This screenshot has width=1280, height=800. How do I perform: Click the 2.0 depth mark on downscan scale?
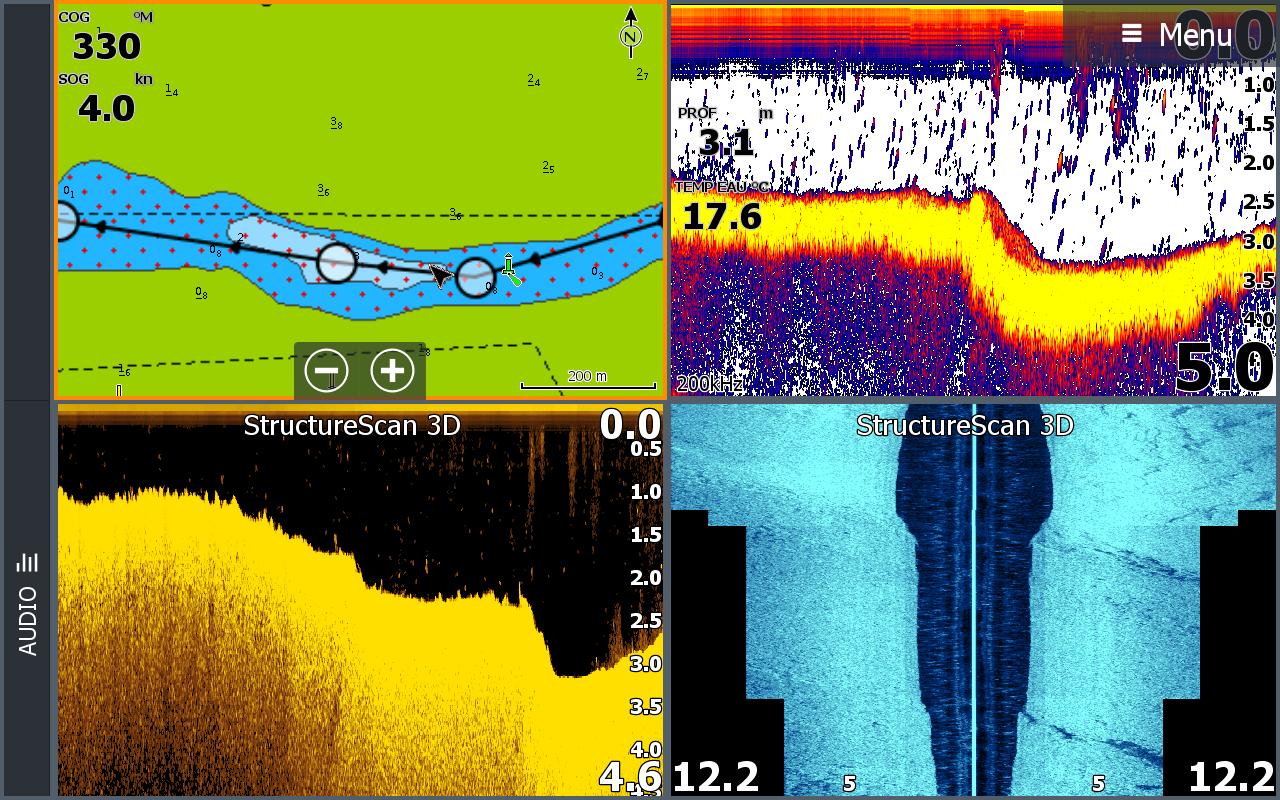(646, 577)
